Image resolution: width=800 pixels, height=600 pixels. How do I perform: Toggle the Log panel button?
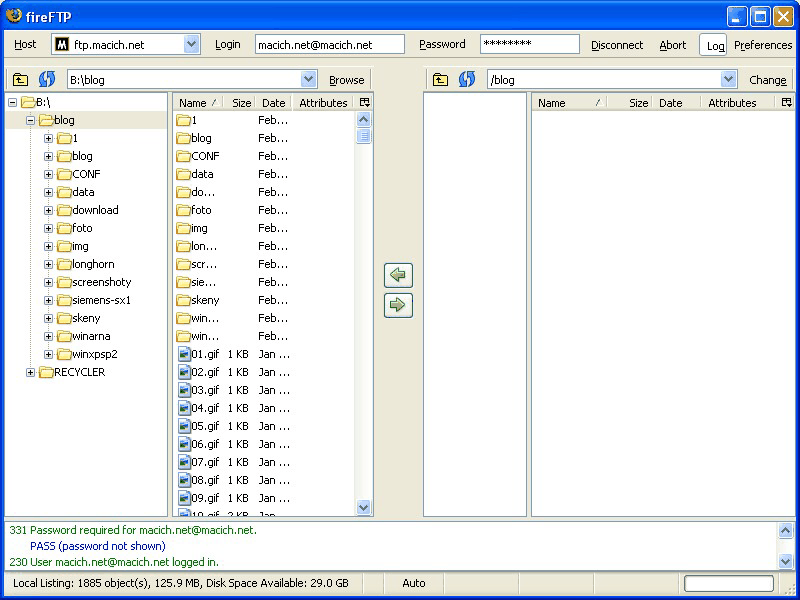(x=713, y=45)
